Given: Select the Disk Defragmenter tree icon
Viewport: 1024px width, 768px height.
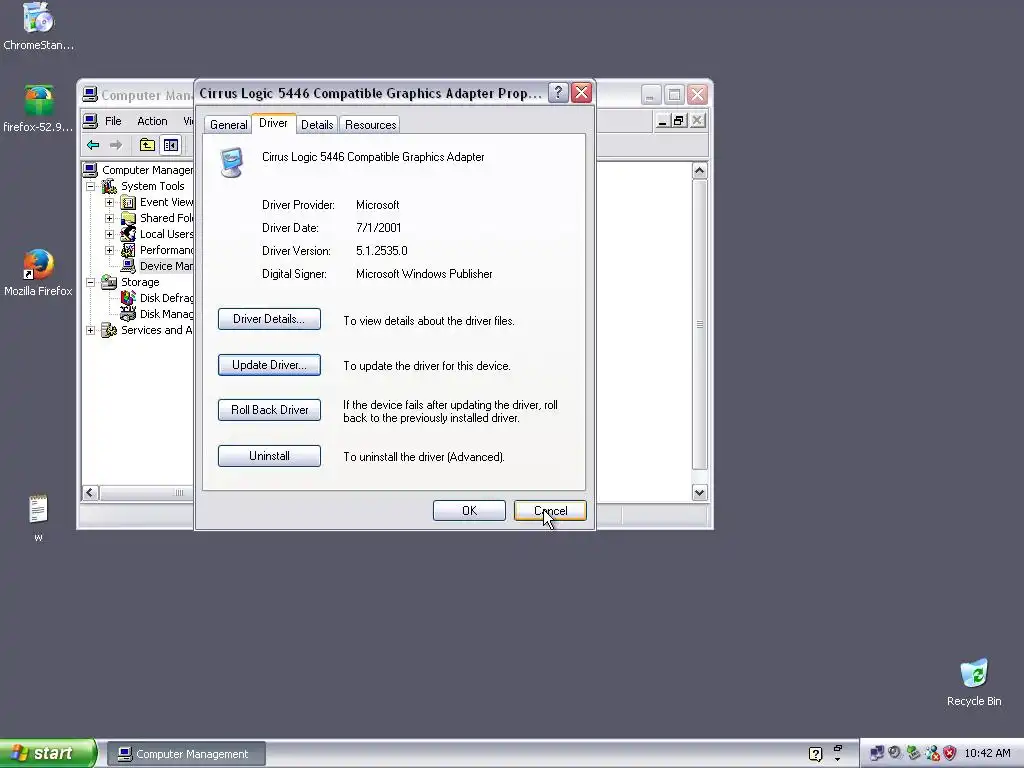Looking at the screenshot, I should pyautogui.click(x=128, y=298).
